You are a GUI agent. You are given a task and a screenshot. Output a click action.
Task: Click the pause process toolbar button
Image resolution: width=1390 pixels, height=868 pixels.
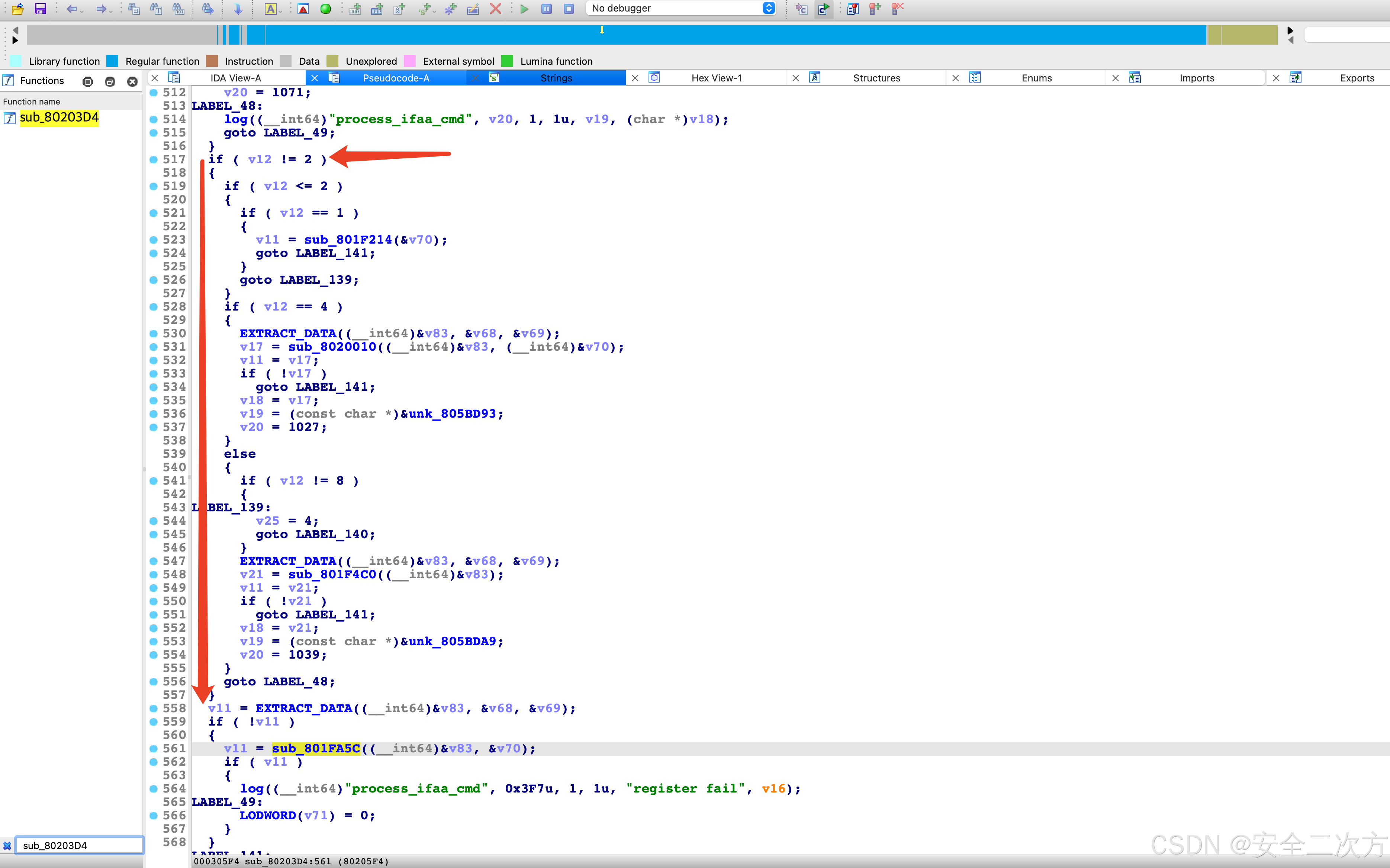pos(546,9)
